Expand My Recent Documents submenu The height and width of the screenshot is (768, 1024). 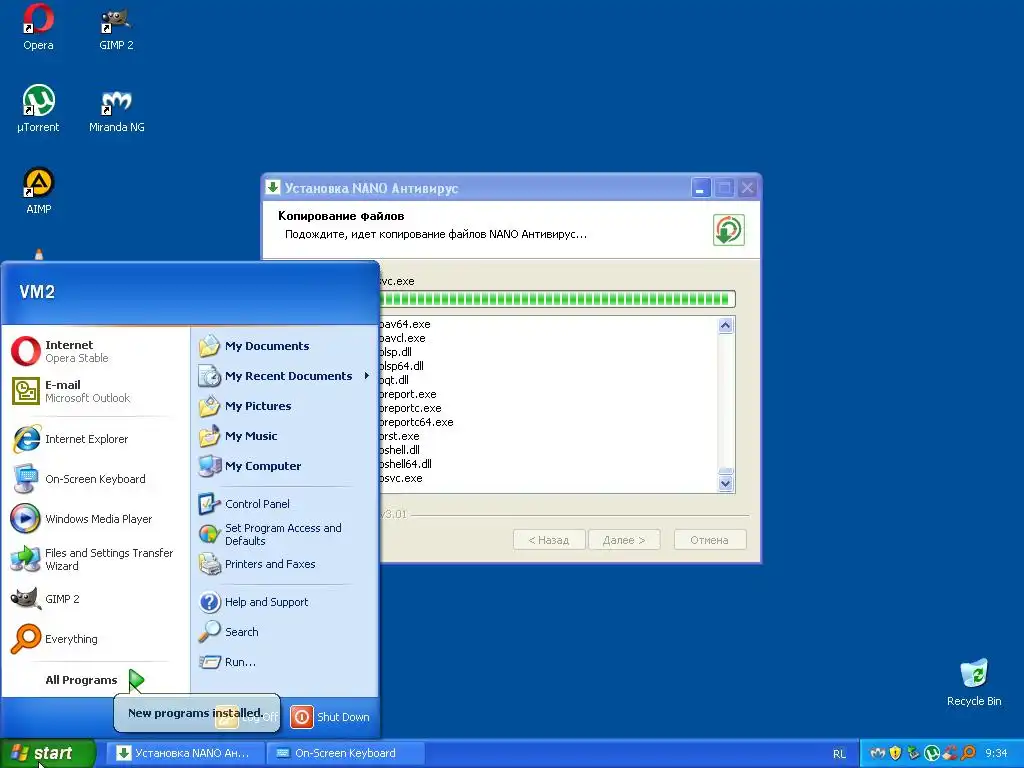coord(283,376)
